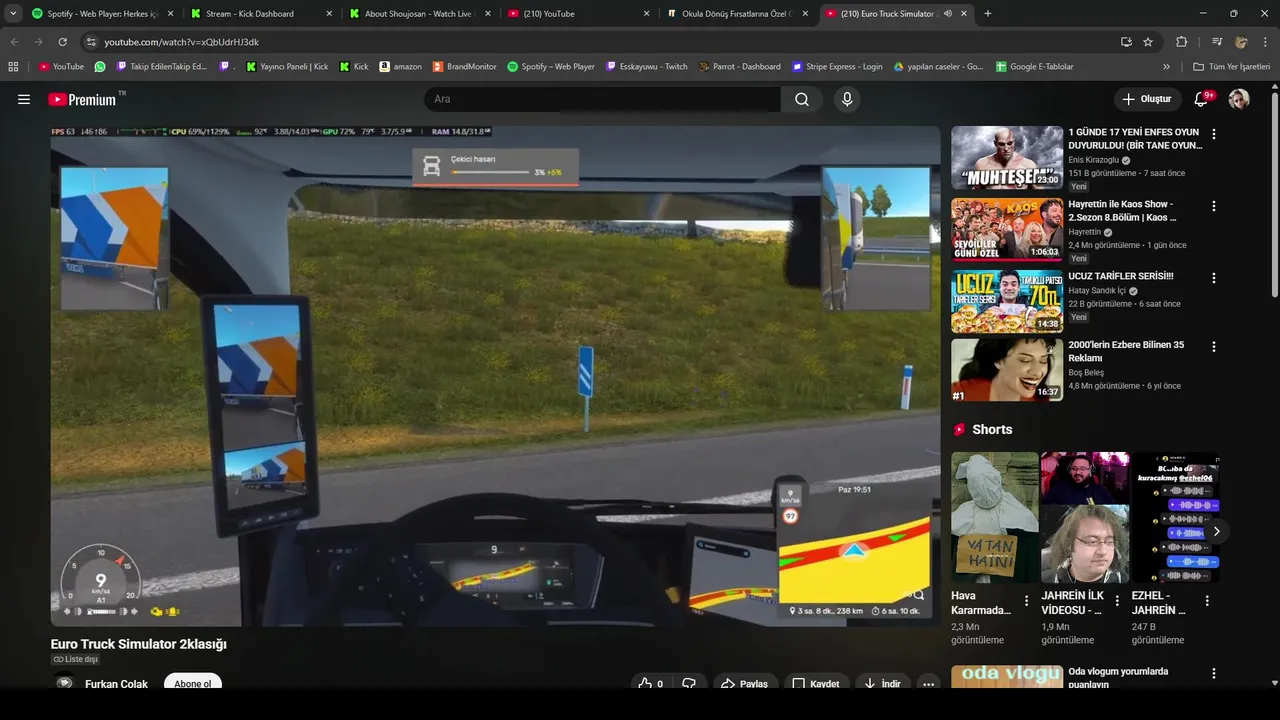1280x720 pixels.
Task: Dislike the video with thumbs down
Action: (689, 684)
